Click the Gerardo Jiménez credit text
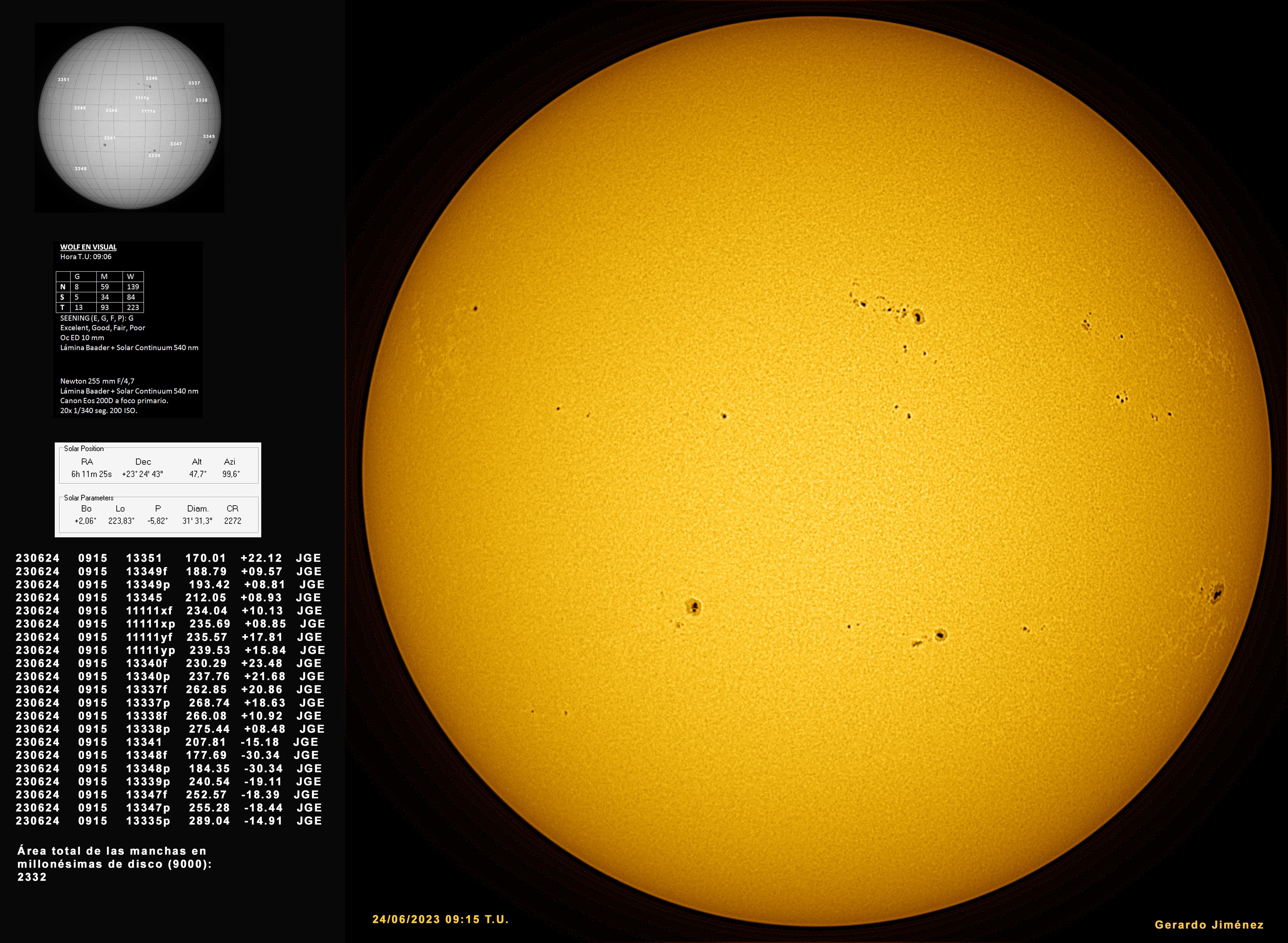This screenshot has height=943, width=1288. pyautogui.click(x=1209, y=925)
